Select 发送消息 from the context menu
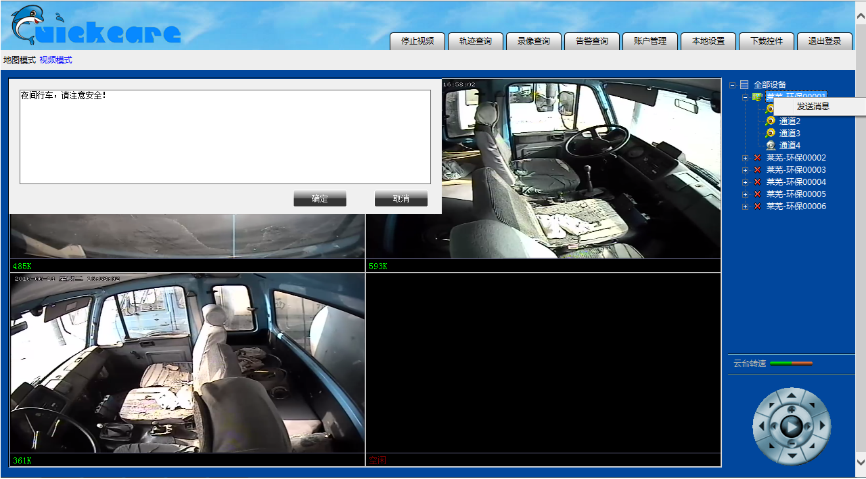This screenshot has height=479, width=866. [x=812, y=106]
